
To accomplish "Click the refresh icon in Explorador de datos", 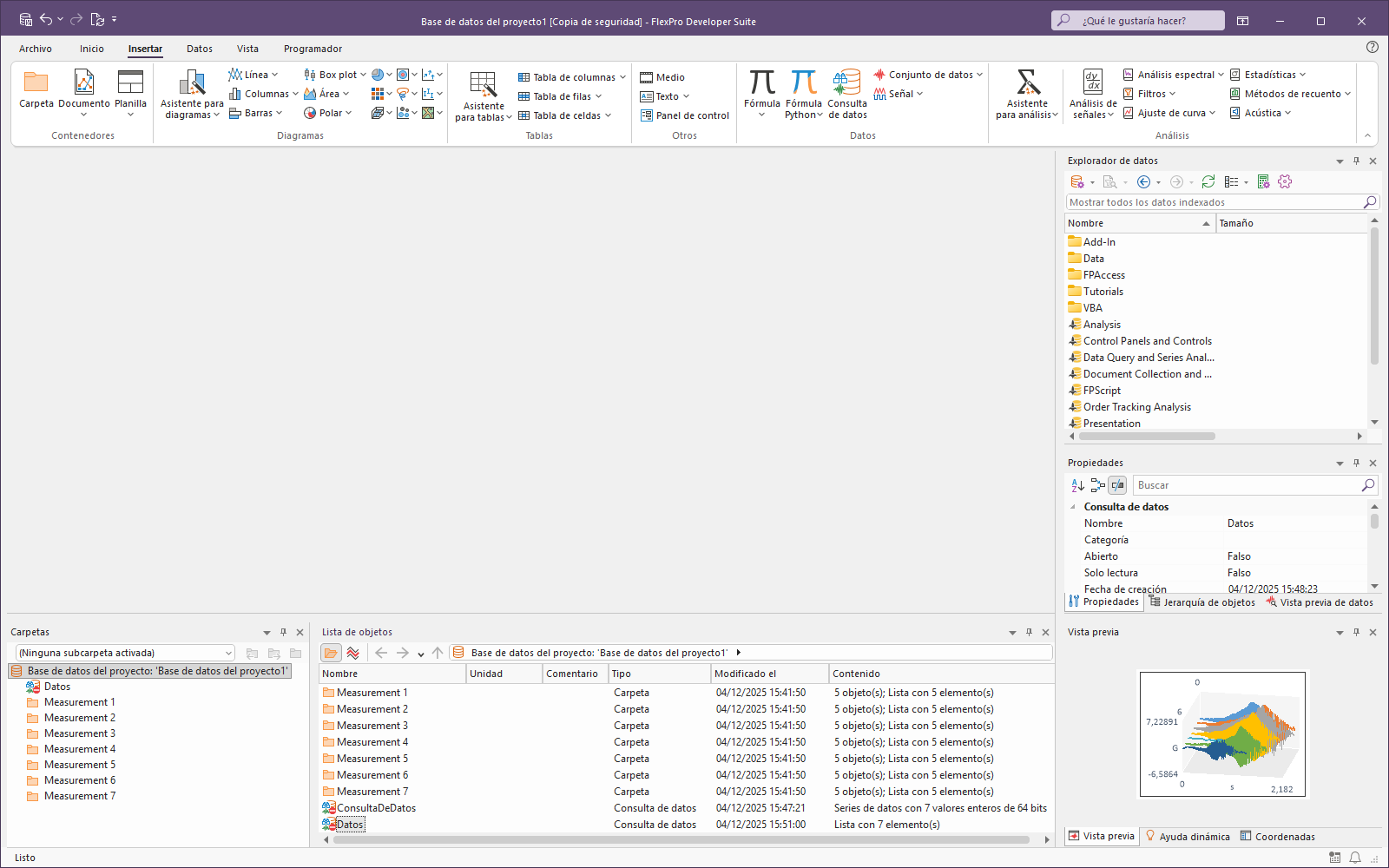I will 1208,181.
